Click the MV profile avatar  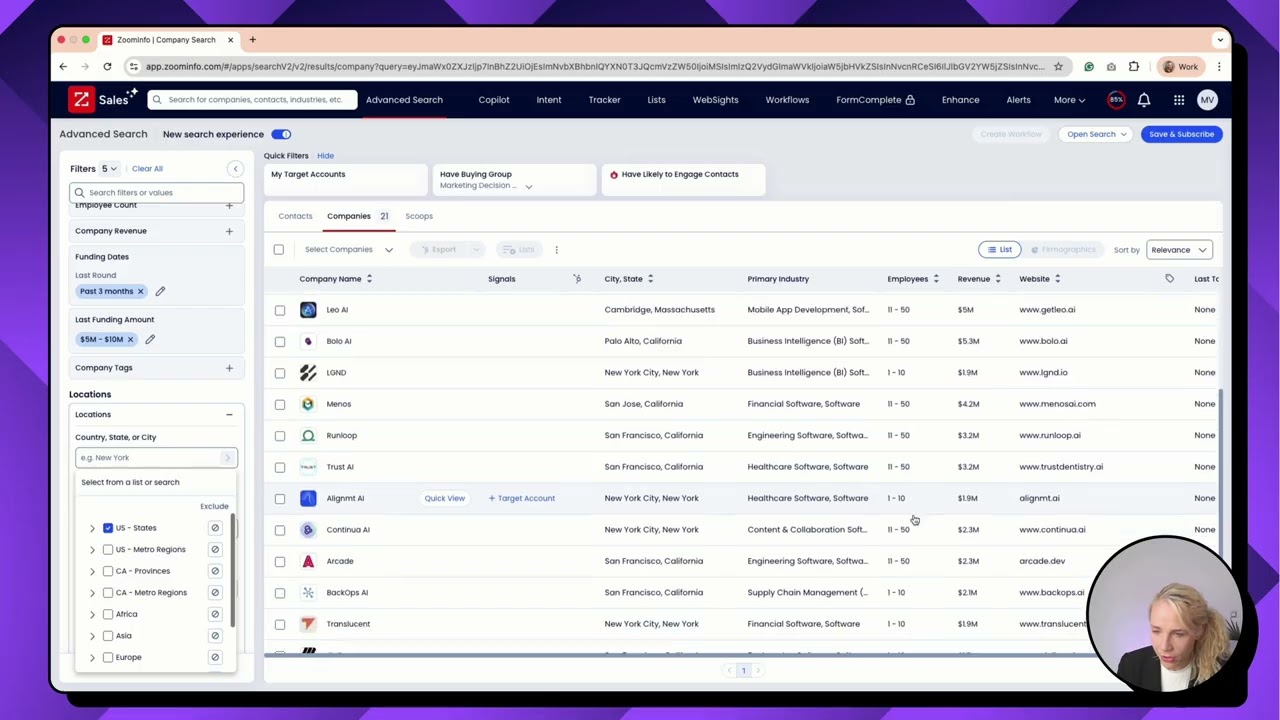tap(1207, 100)
